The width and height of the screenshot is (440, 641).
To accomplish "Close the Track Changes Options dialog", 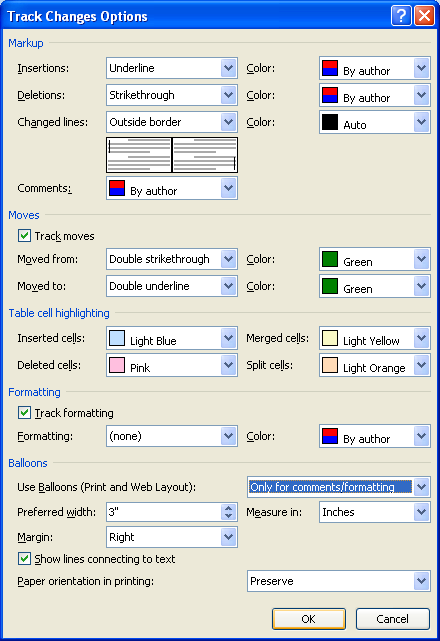I will tap(424, 16).
